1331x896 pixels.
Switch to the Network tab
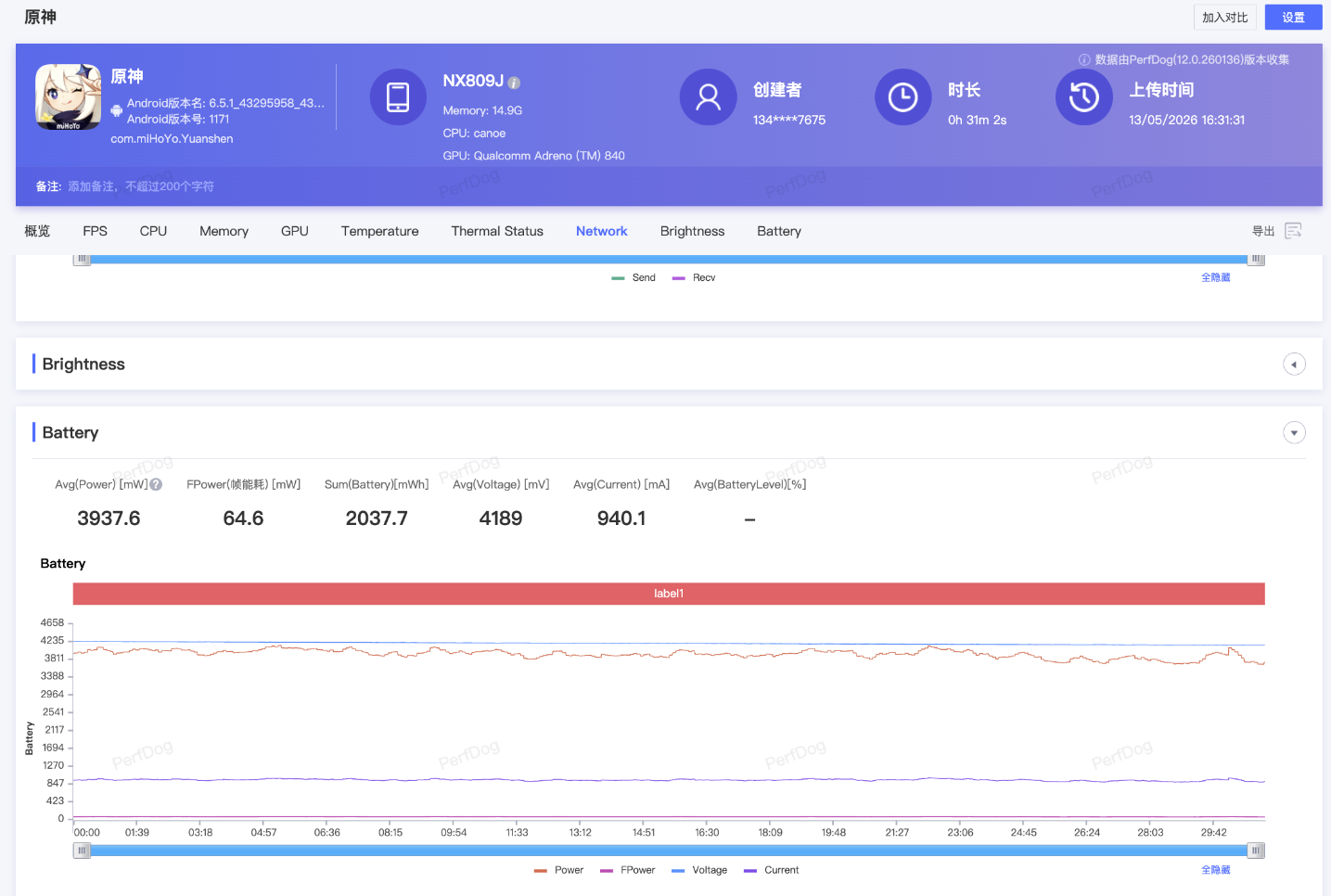[x=602, y=231]
